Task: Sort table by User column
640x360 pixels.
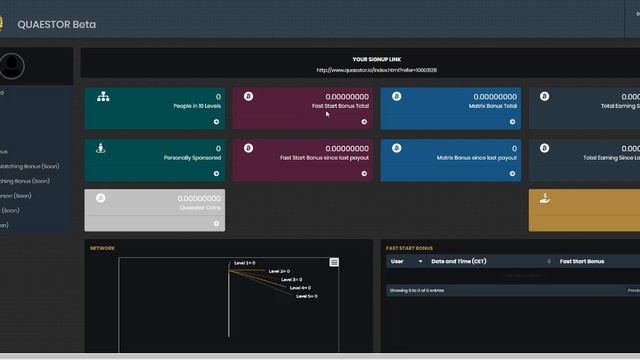Action: 406,262
